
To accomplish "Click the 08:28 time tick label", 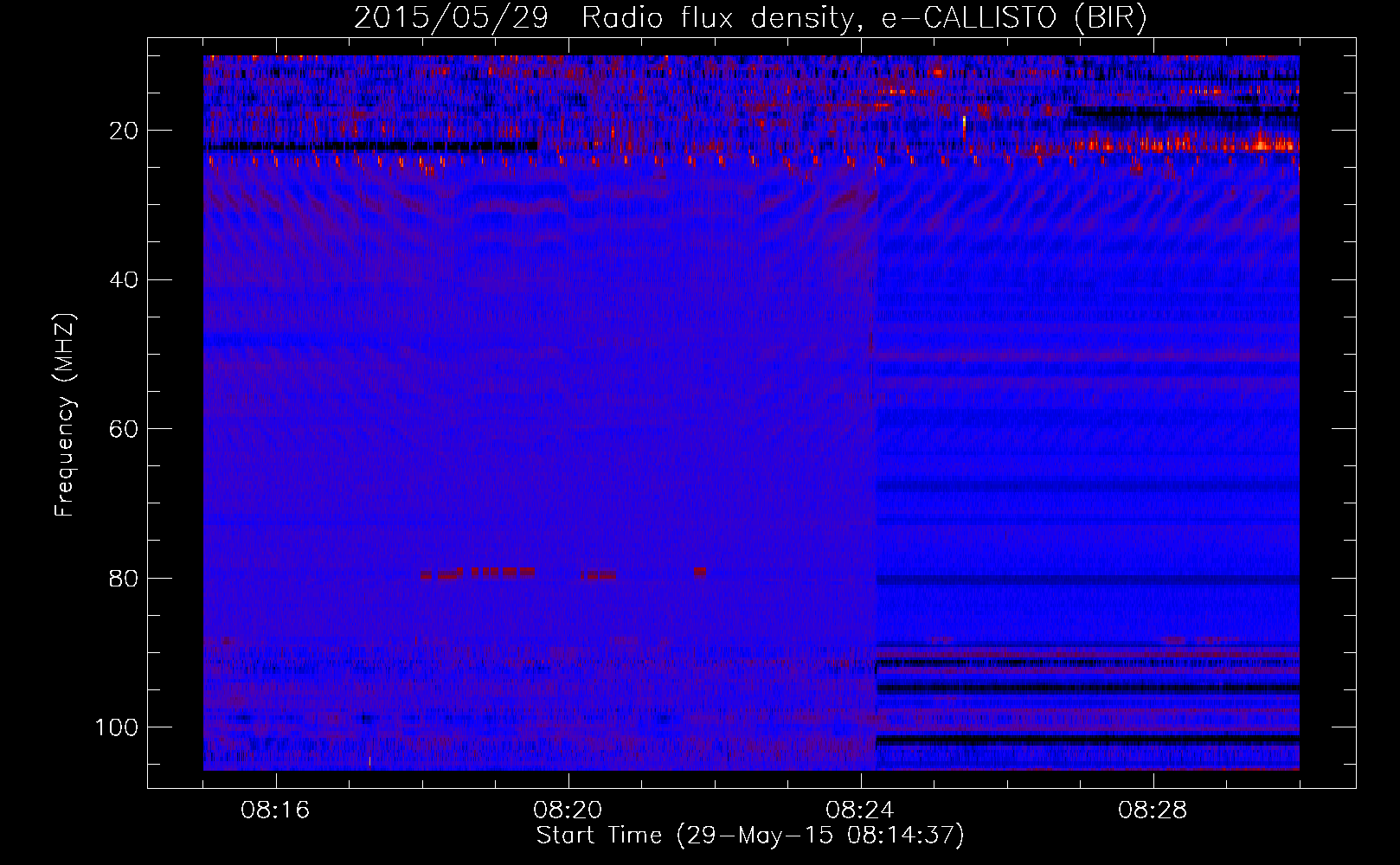I will click(x=1153, y=811).
